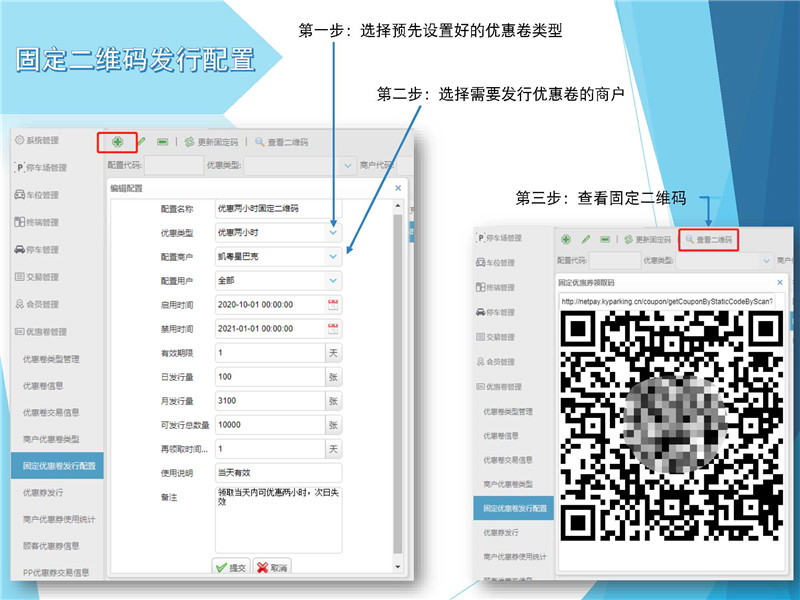
Task: Click the 使用说明 input field
Action: (278, 473)
